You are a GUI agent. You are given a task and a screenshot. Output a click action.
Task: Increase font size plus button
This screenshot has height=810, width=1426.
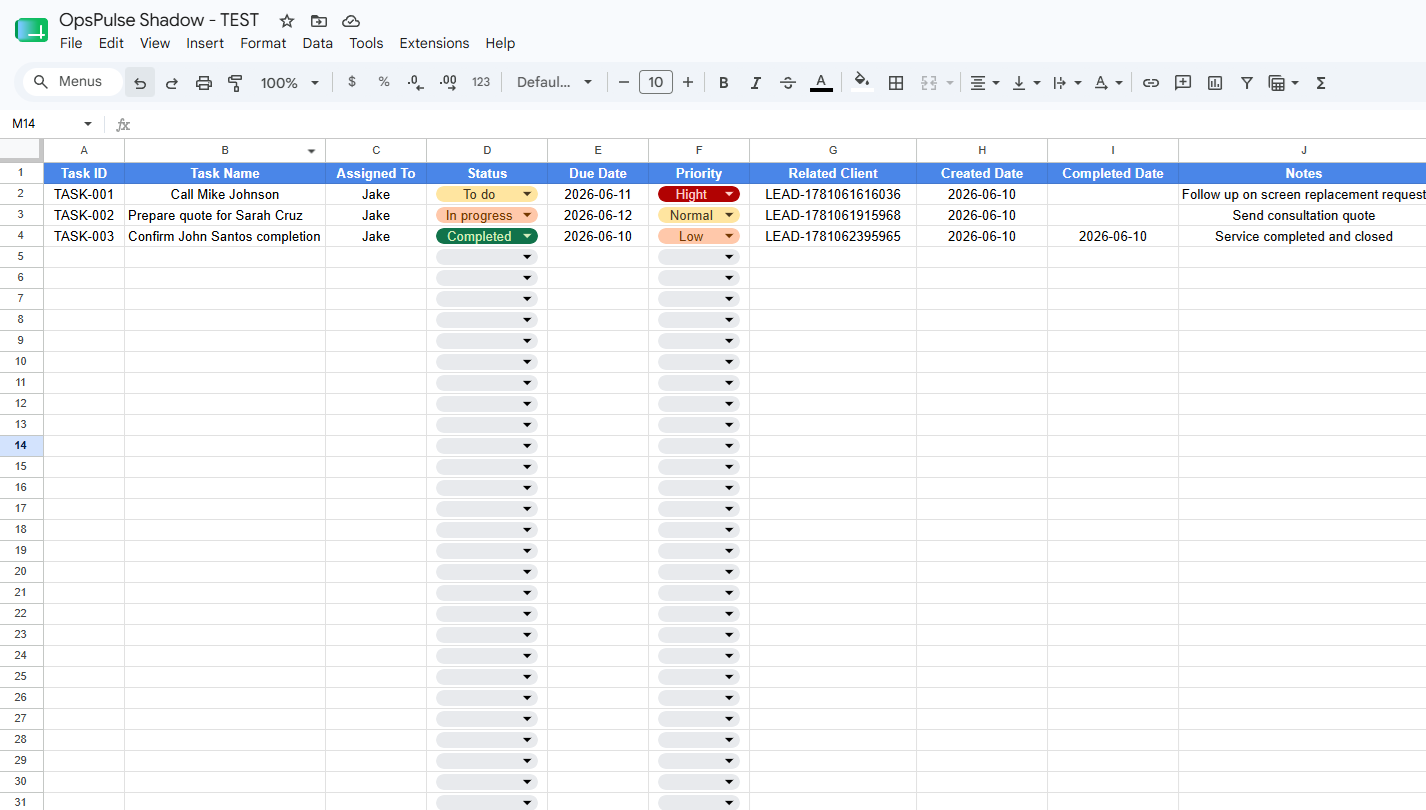point(688,83)
